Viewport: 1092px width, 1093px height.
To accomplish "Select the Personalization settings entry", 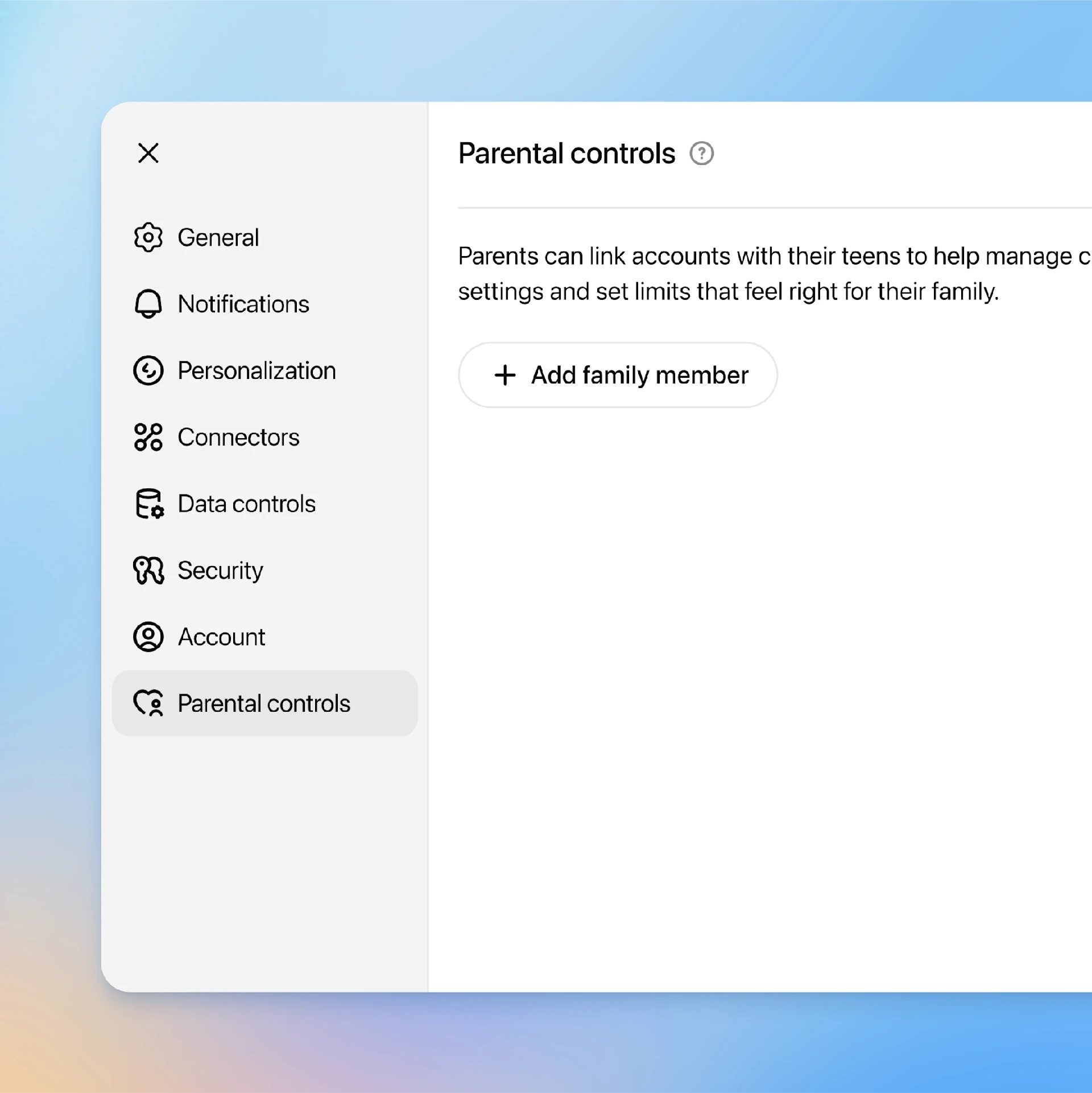I will click(x=256, y=370).
